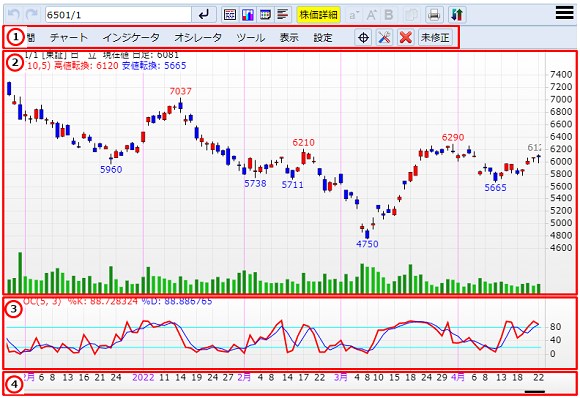Click the 4600 price axis label
Screen dimensions: 580x398
(x=561, y=247)
